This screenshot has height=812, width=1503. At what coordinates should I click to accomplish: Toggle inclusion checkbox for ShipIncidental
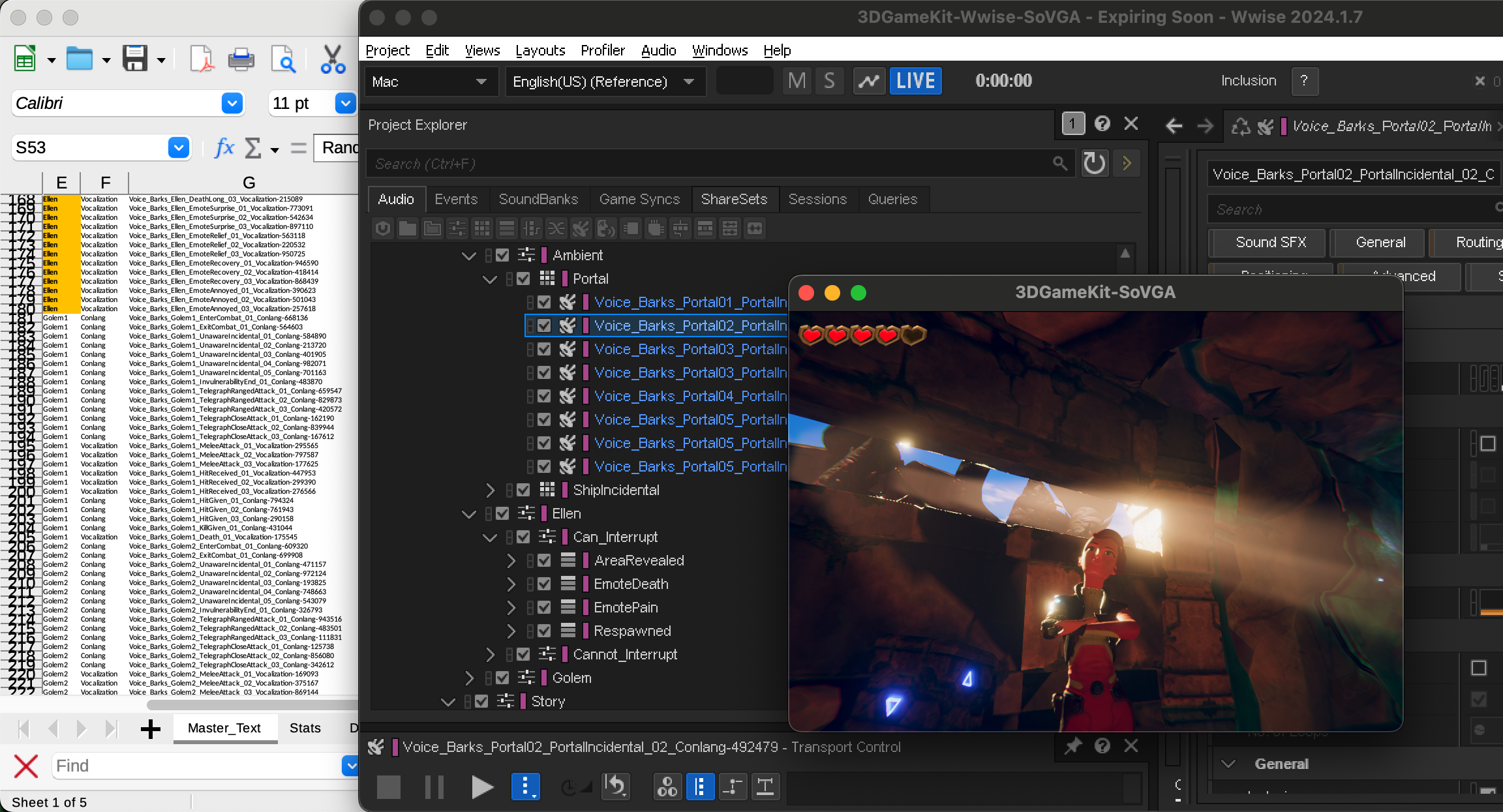click(523, 490)
